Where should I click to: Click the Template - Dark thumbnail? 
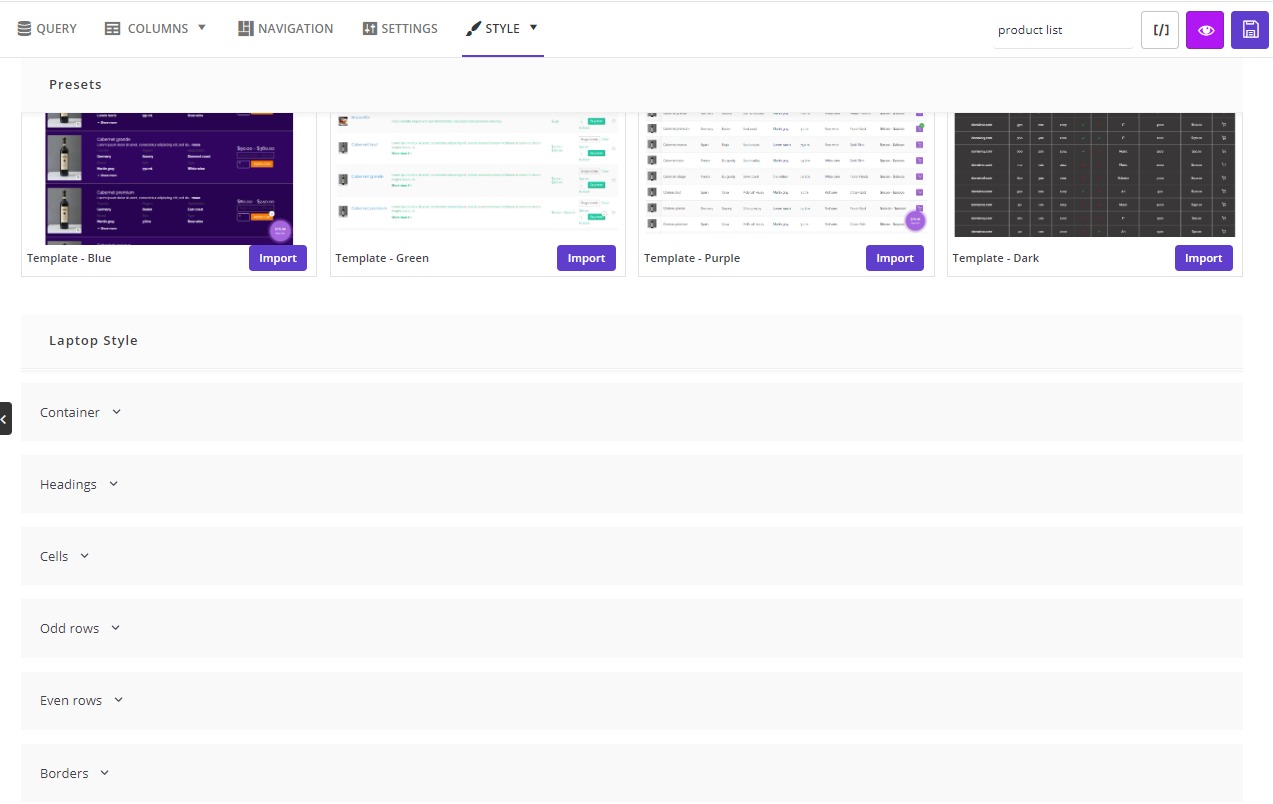[x=1095, y=175]
